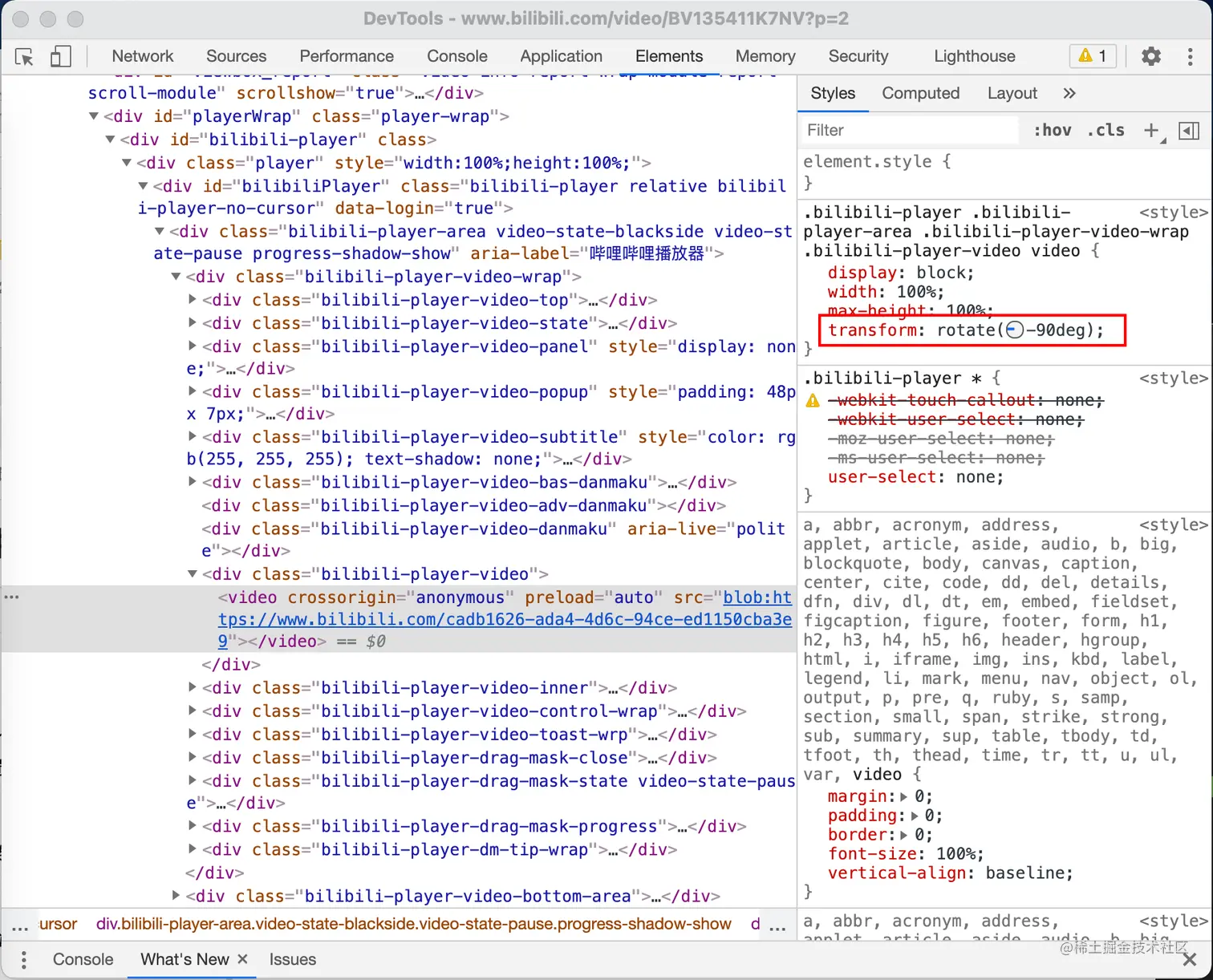Open the <style> source link for transform rule
The height and width of the screenshot is (980, 1213).
tap(1173, 213)
